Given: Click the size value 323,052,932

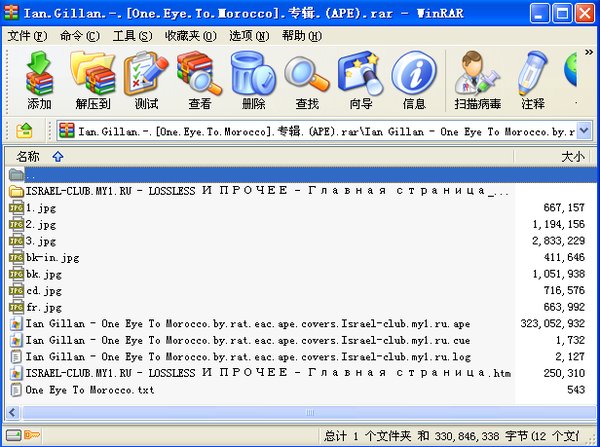Looking at the screenshot, I should (553, 324).
